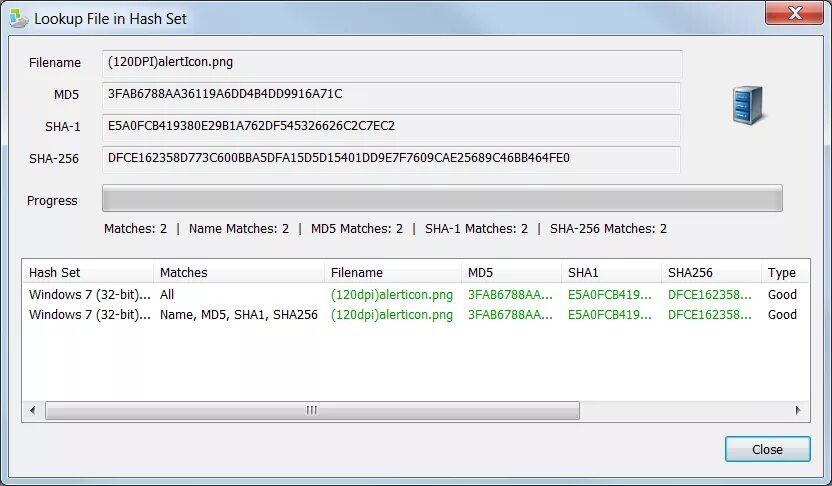Click the 'SHA-256 Matches: 2' status text
Screen dimensions: 832x486
[608, 229]
